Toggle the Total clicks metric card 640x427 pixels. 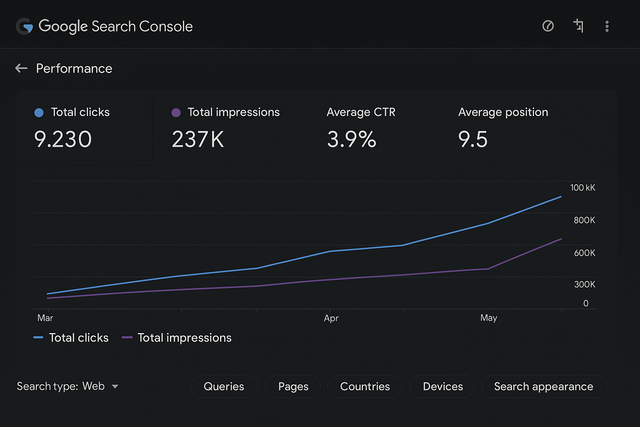pos(84,127)
